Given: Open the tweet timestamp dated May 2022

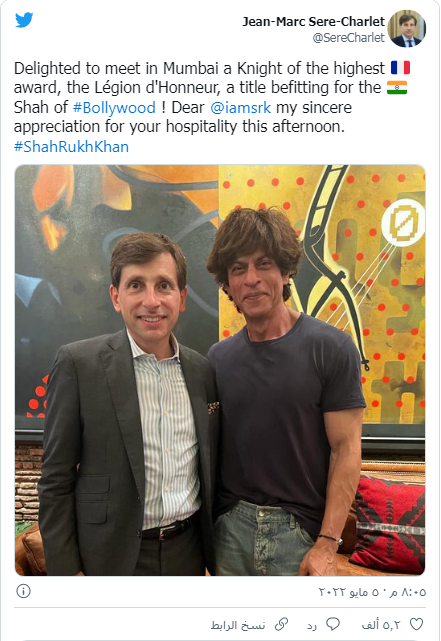Looking at the screenshot, I should point(372,592).
